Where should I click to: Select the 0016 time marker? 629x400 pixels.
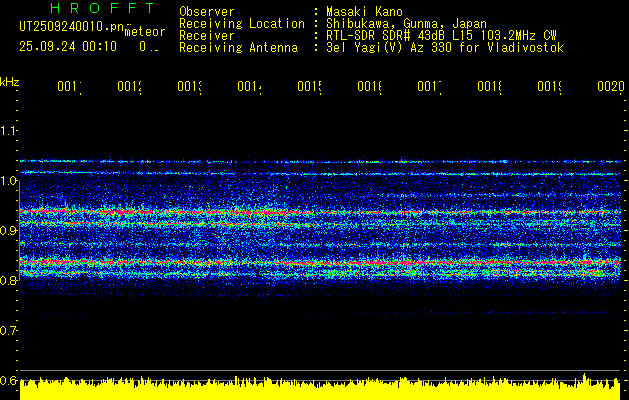tap(370, 88)
